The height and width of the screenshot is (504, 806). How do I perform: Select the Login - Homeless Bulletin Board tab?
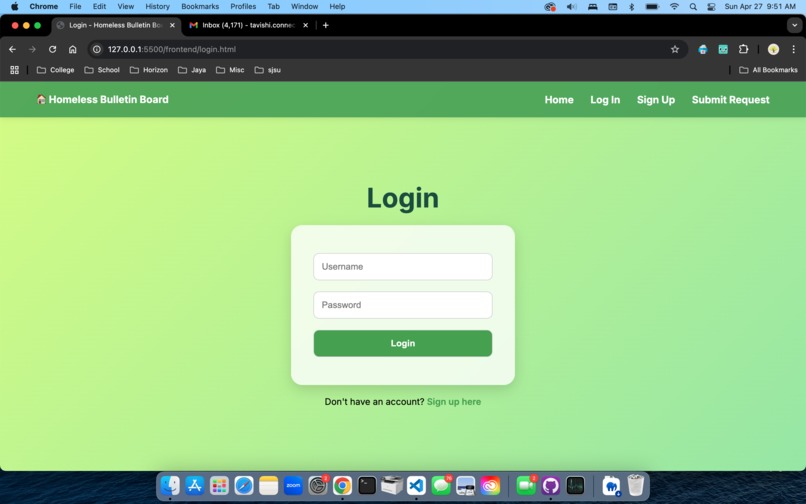(116, 25)
